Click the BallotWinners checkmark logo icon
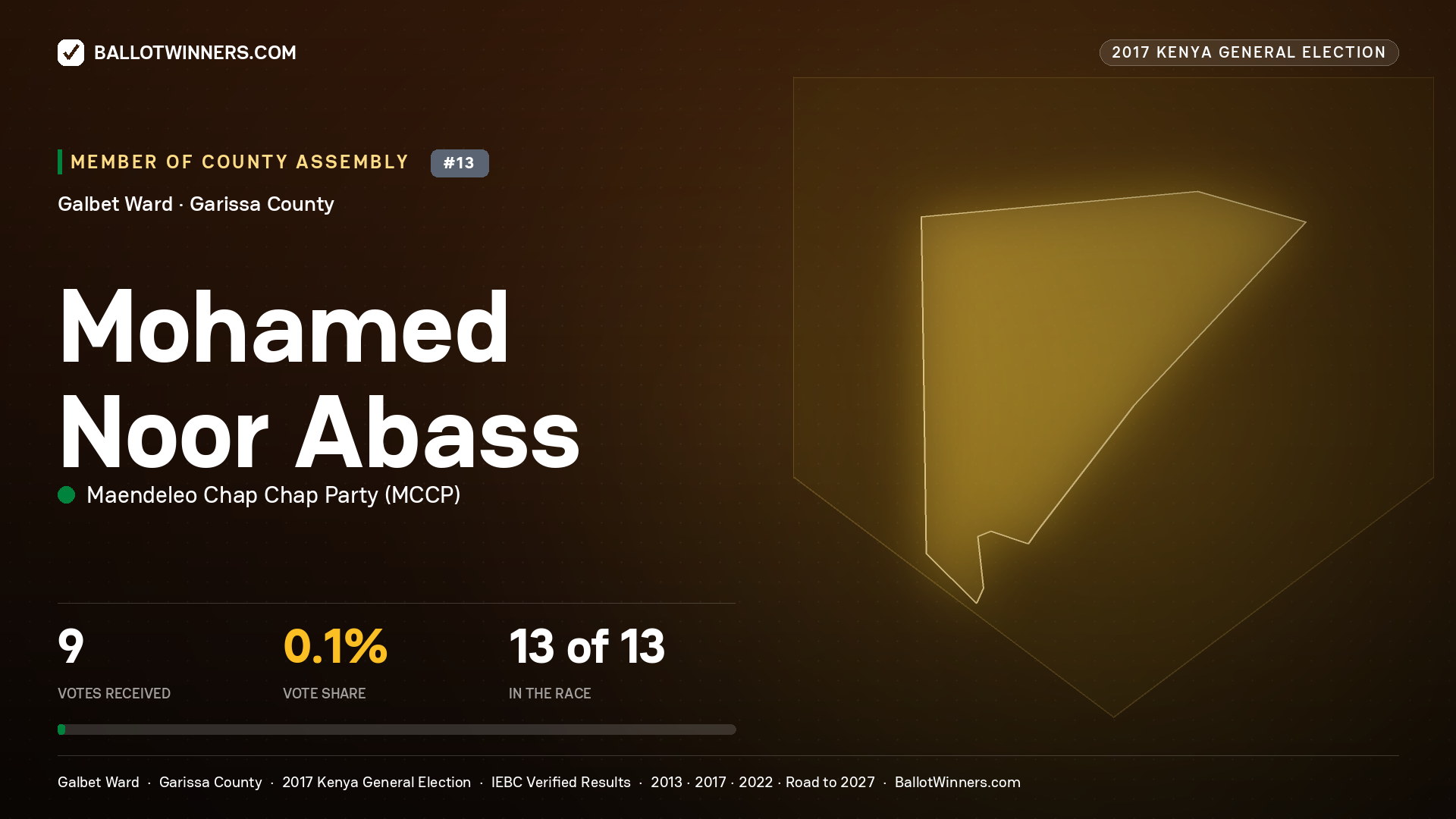Viewport: 1456px width, 819px height. (x=71, y=52)
